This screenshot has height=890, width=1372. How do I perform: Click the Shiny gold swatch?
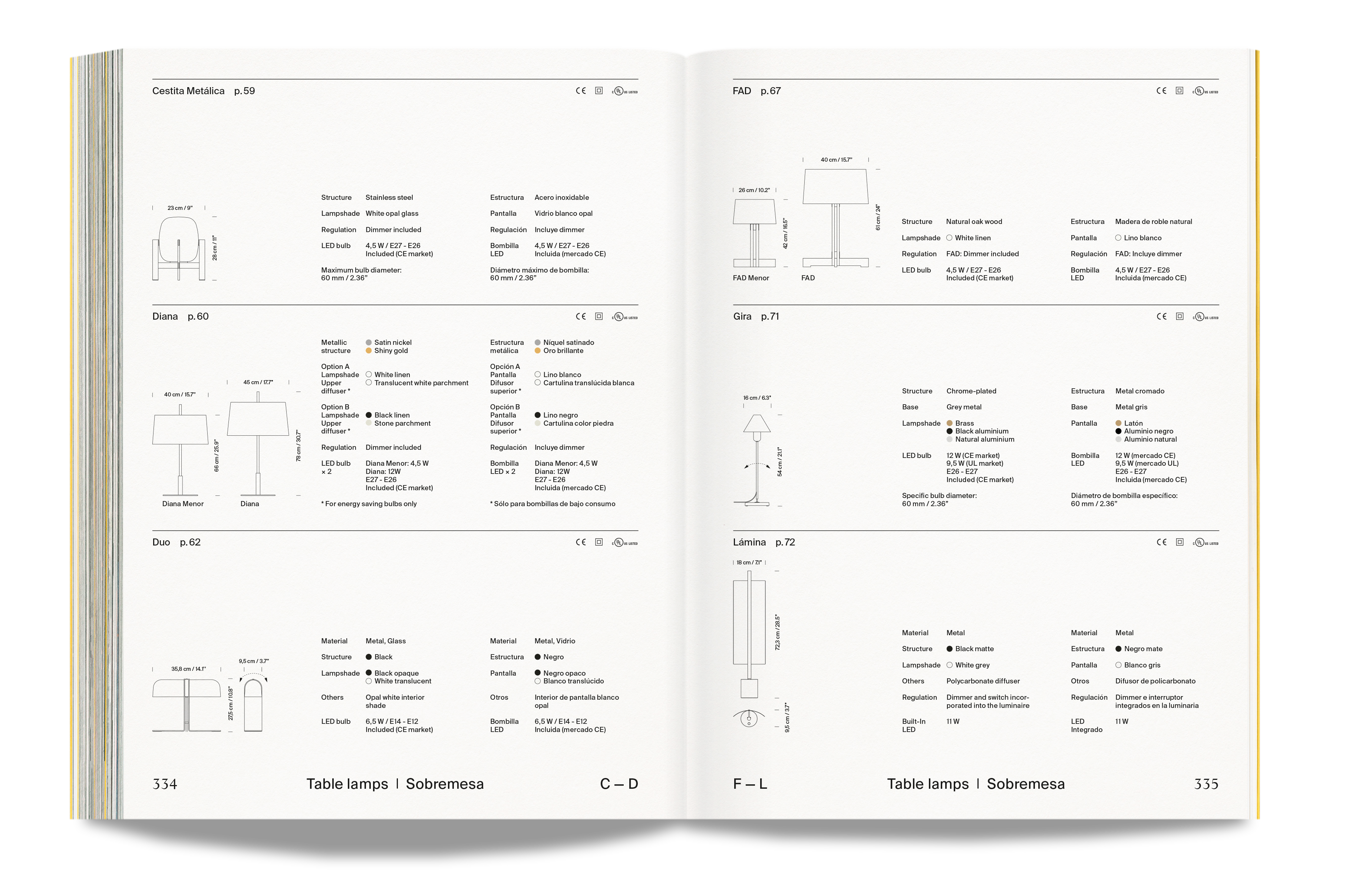(369, 350)
